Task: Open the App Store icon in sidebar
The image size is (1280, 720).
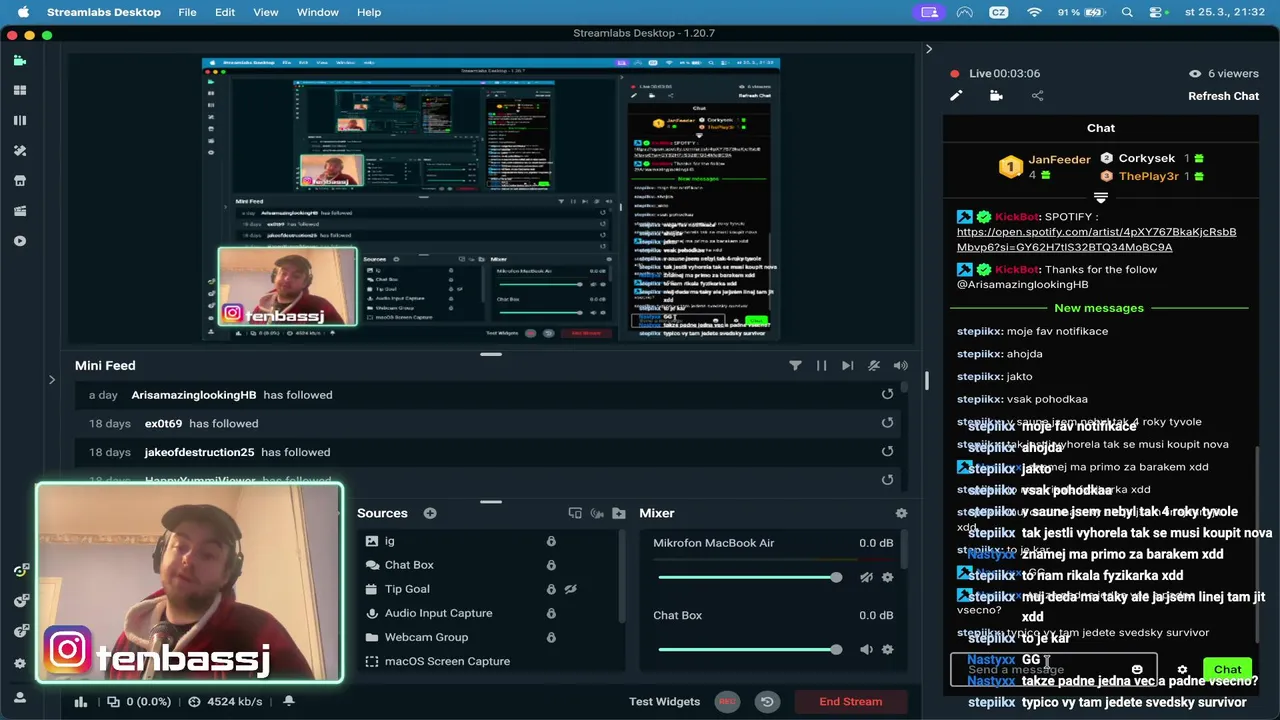Action: click(20, 181)
